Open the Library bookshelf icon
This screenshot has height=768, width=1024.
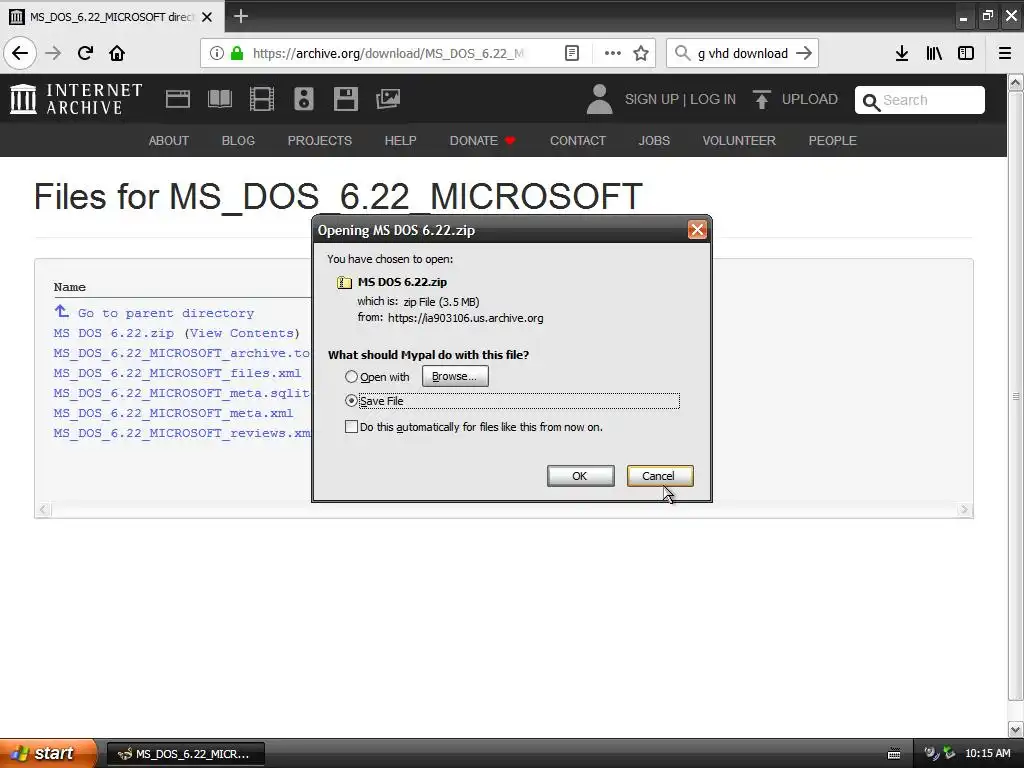(934, 53)
